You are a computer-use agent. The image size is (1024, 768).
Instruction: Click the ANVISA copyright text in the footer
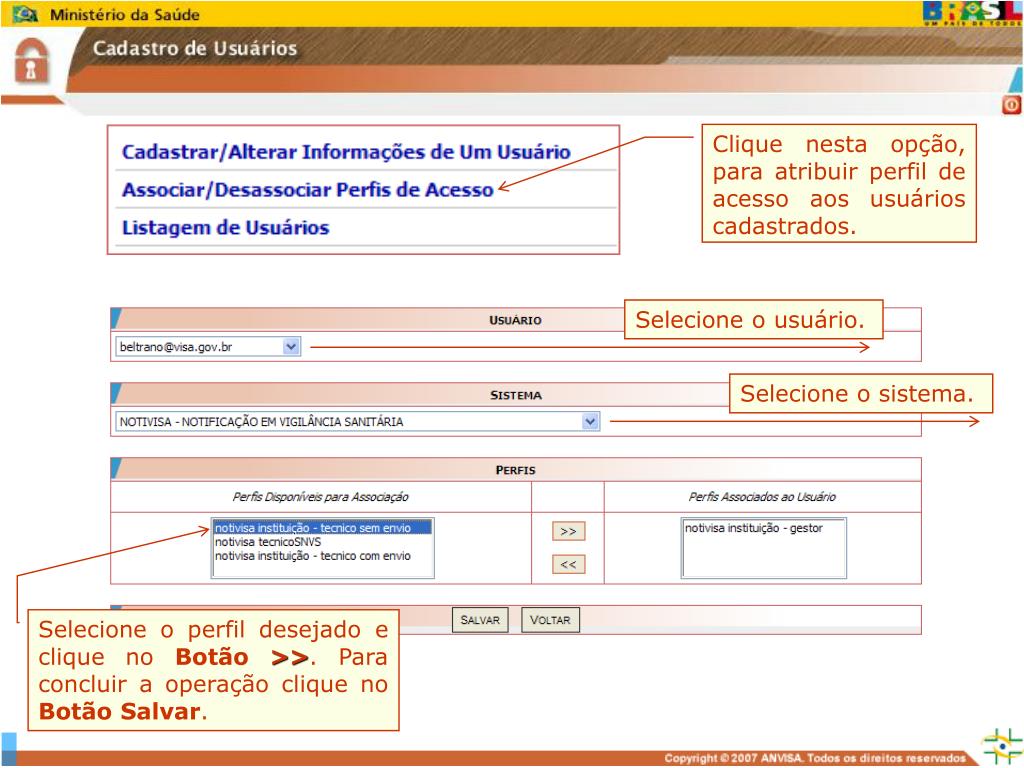click(x=815, y=758)
